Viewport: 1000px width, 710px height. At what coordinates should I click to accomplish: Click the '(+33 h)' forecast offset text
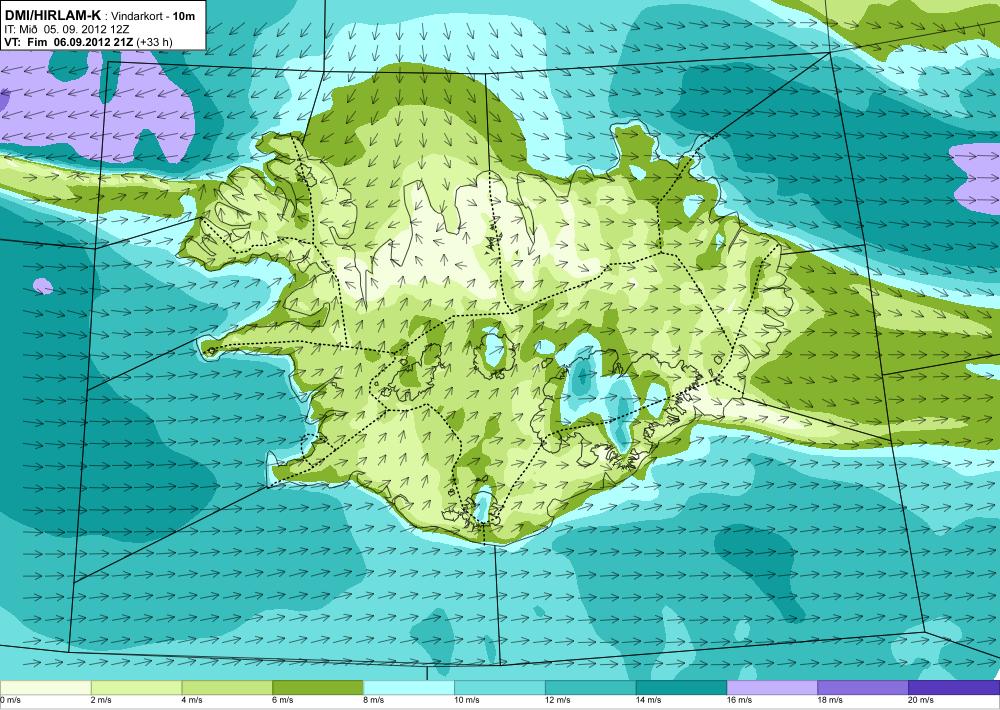[x=154, y=42]
